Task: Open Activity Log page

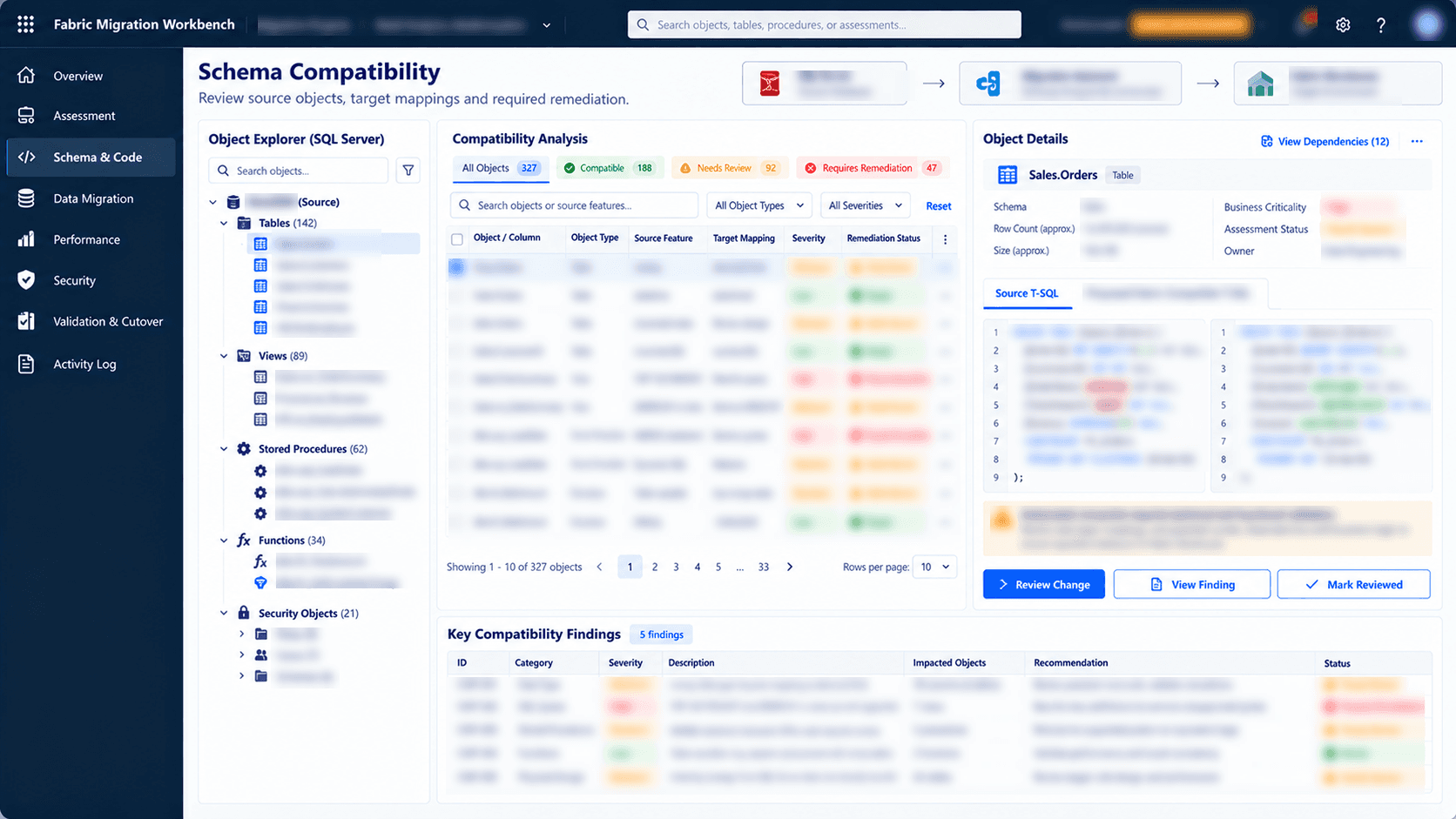Action: 91,364
